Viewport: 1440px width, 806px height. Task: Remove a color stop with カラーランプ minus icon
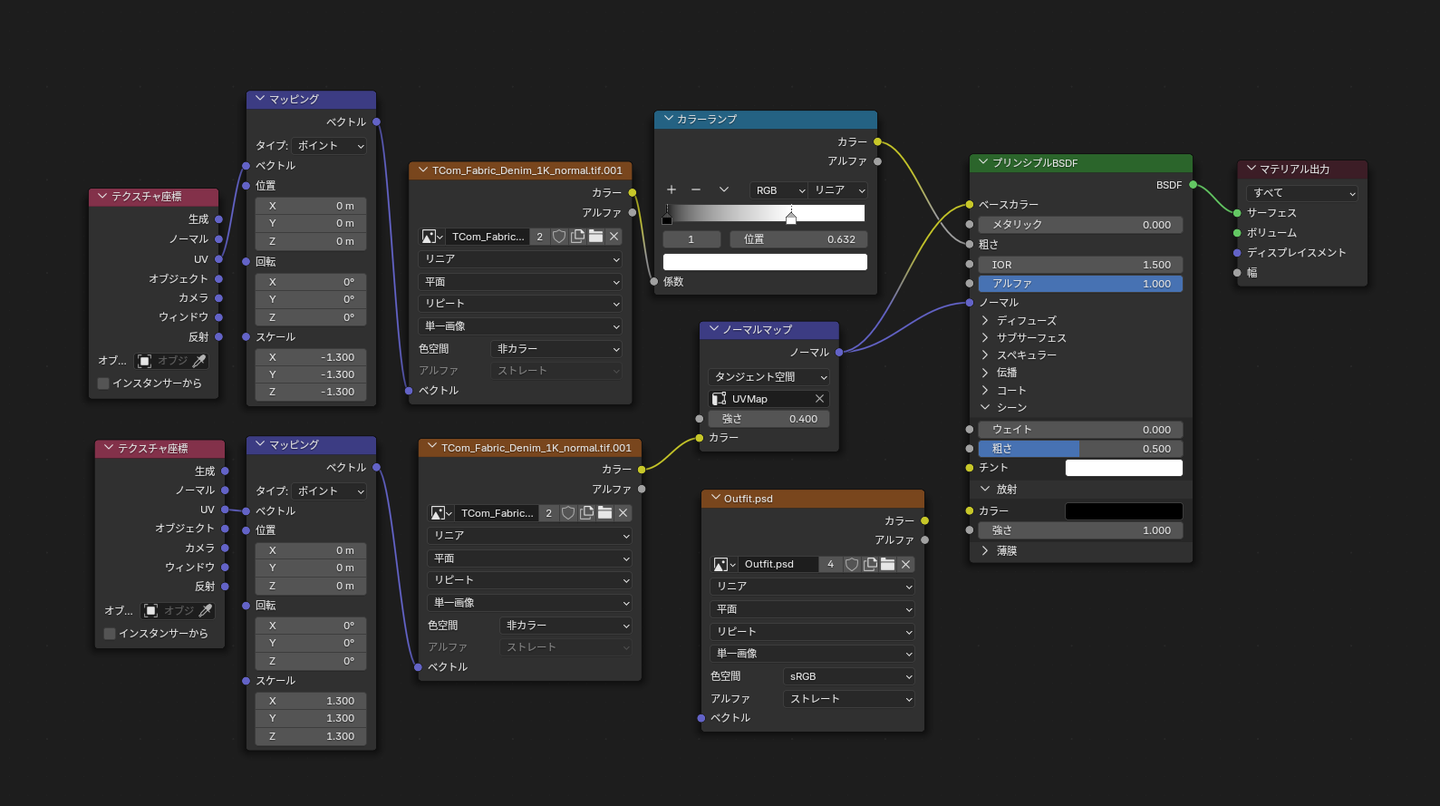[696, 190]
